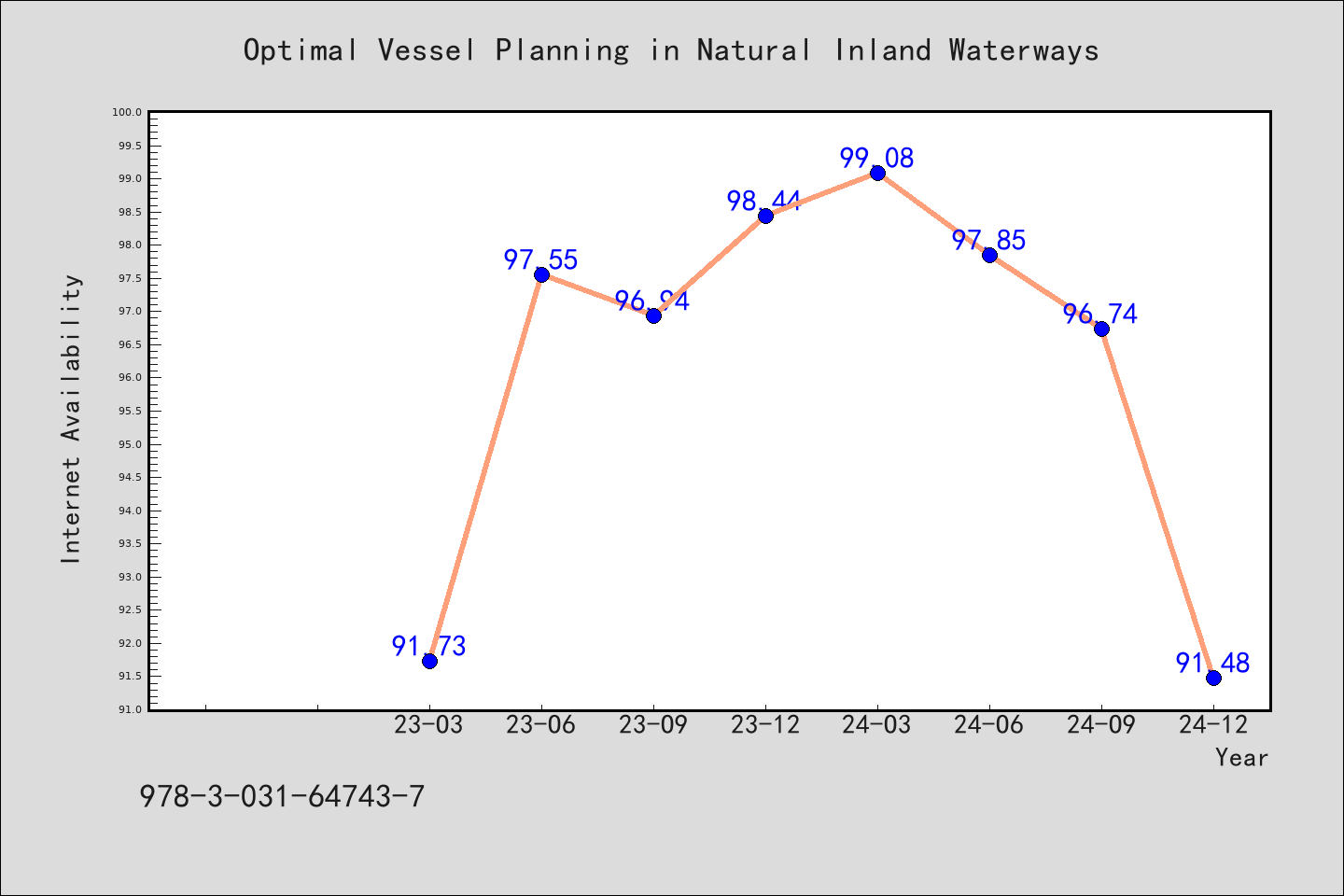This screenshot has height=896, width=1344.
Task: Click the peak data point at 24-03
Action: 877,173
